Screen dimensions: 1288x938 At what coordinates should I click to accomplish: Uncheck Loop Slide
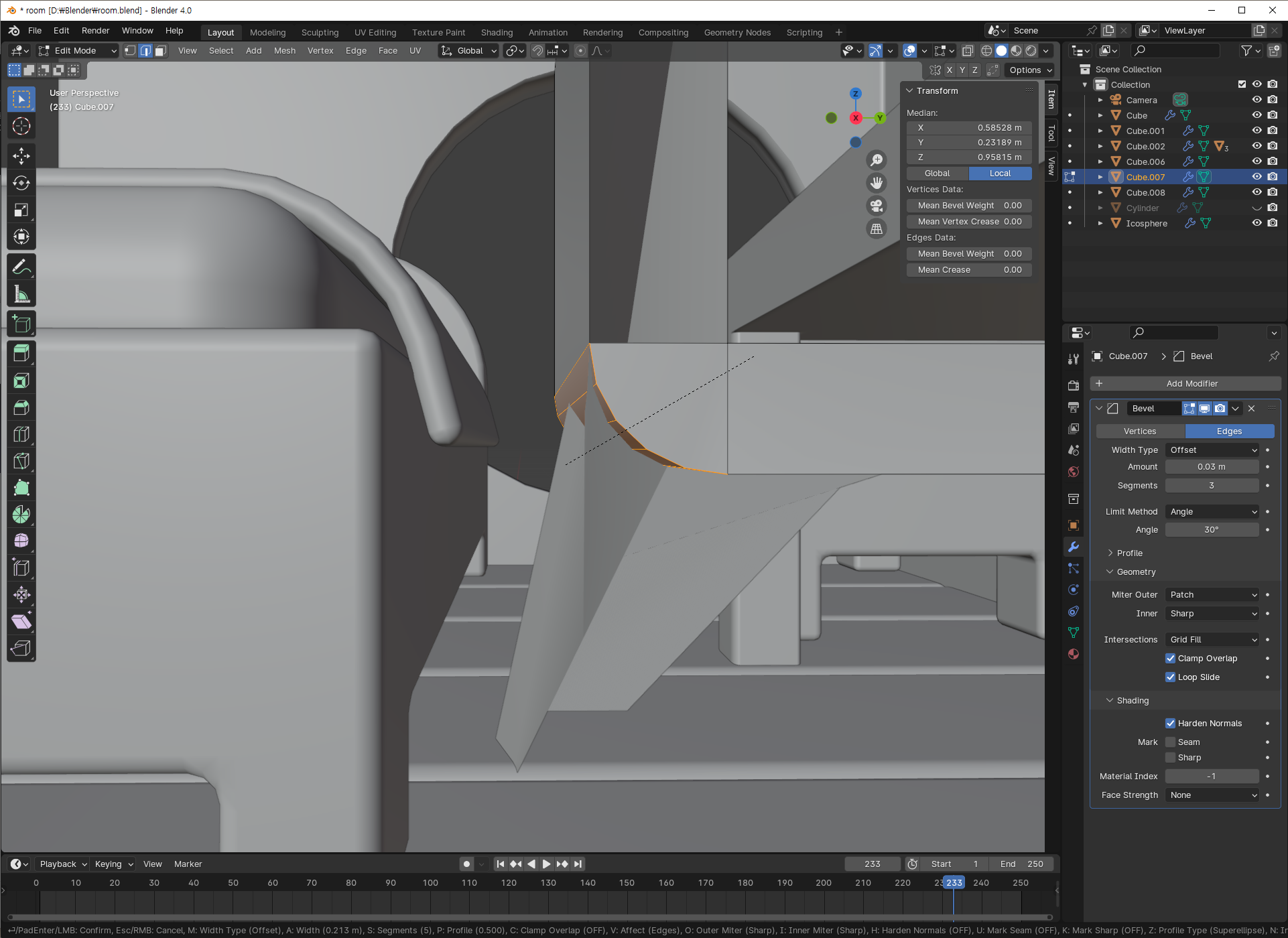[1171, 677]
